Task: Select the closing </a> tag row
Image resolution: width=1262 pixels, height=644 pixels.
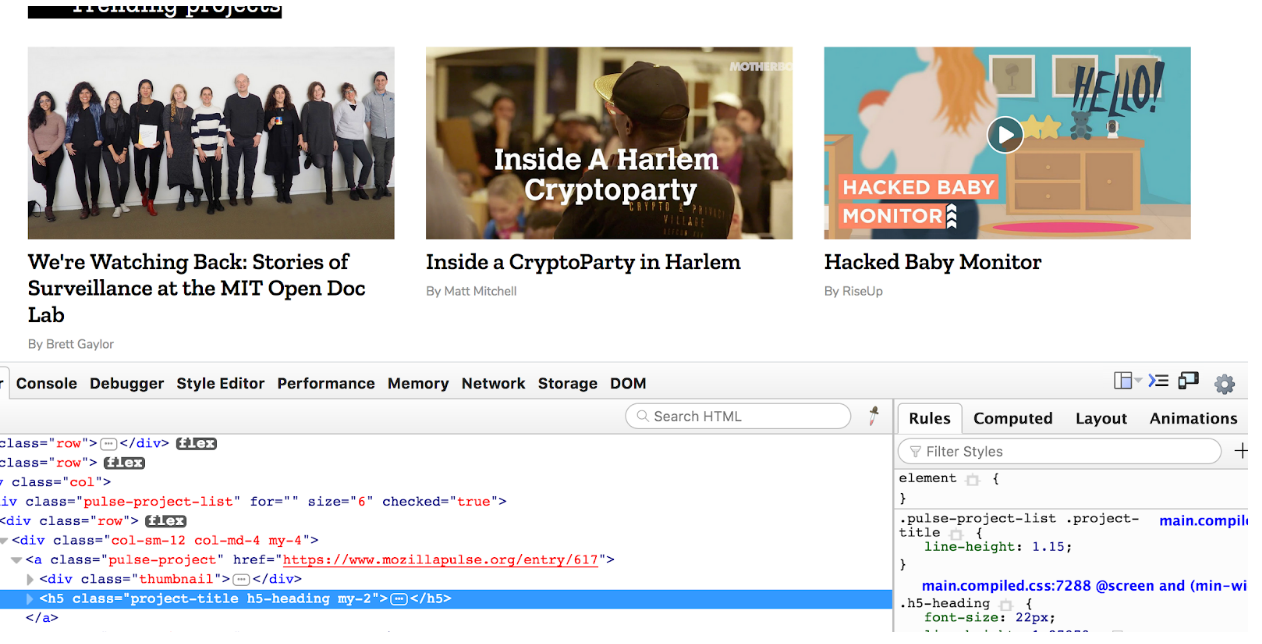Action: [446, 618]
